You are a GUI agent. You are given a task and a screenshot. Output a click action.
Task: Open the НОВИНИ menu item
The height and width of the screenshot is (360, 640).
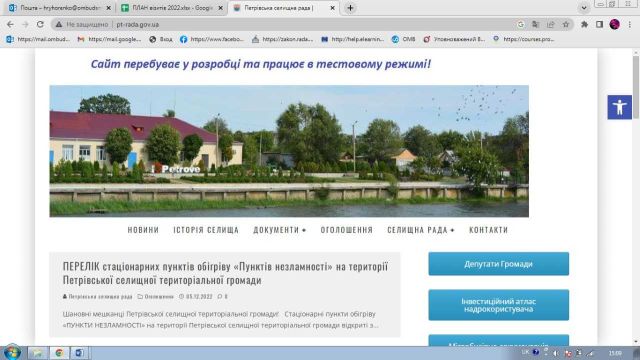click(x=143, y=230)
